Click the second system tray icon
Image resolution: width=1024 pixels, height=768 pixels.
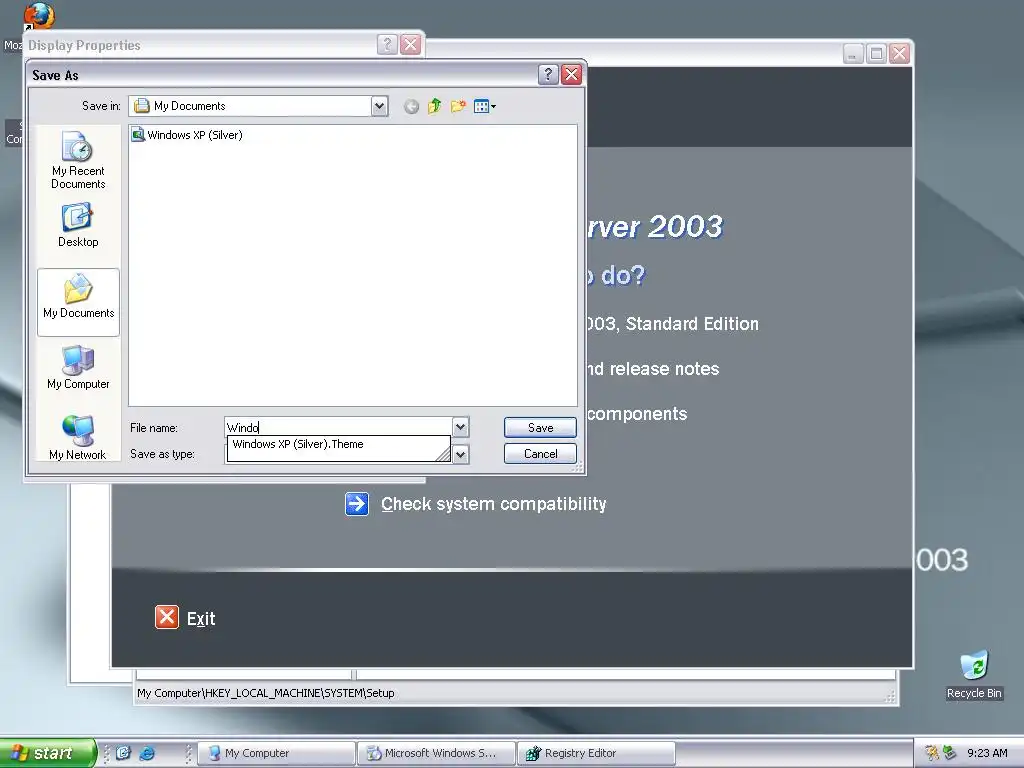point(949,753)
